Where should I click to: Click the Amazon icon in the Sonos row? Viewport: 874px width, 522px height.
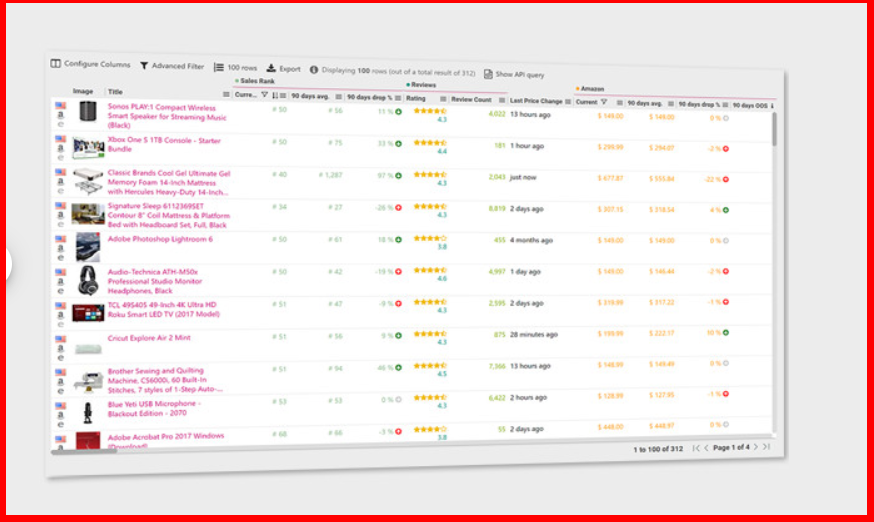coord(60,115)
